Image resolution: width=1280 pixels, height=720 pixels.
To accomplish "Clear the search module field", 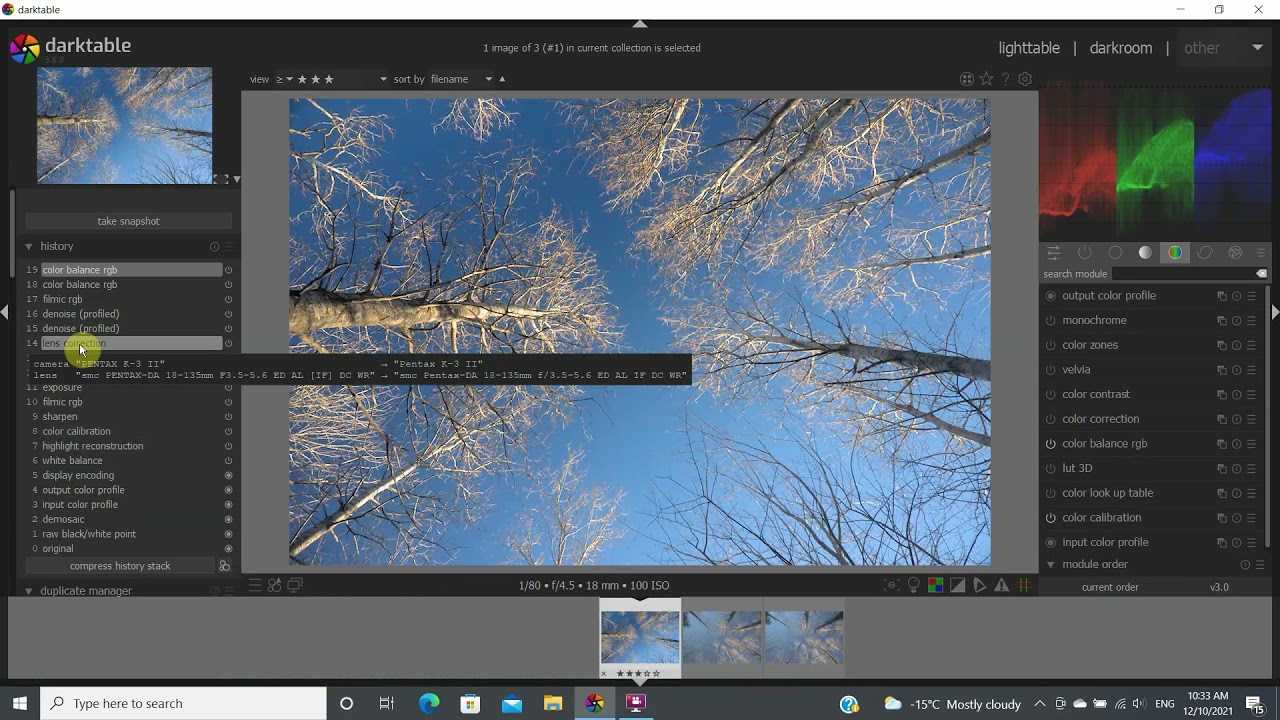I will 1261,274.
